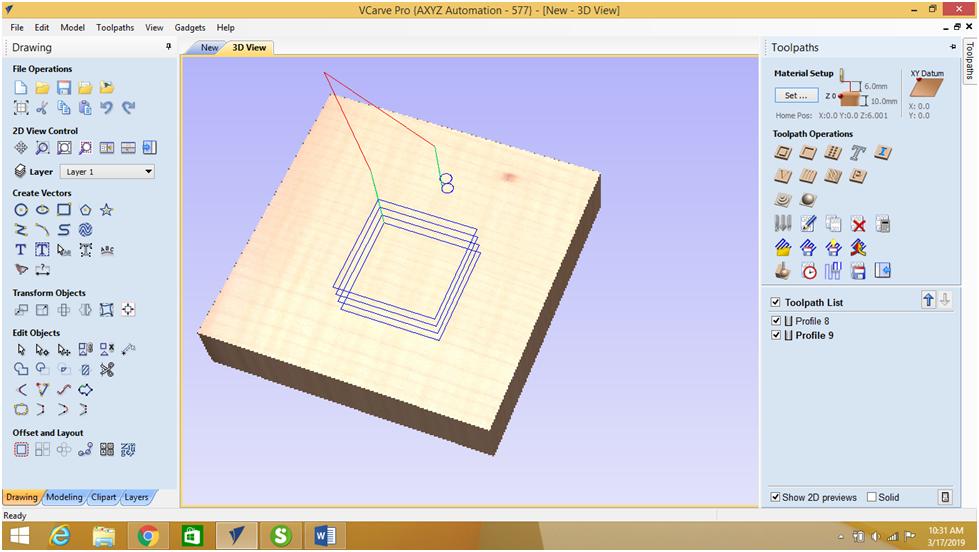The image size is (979, 552).
Task: Select the node editing arrow tool
Action: [42, 350]
